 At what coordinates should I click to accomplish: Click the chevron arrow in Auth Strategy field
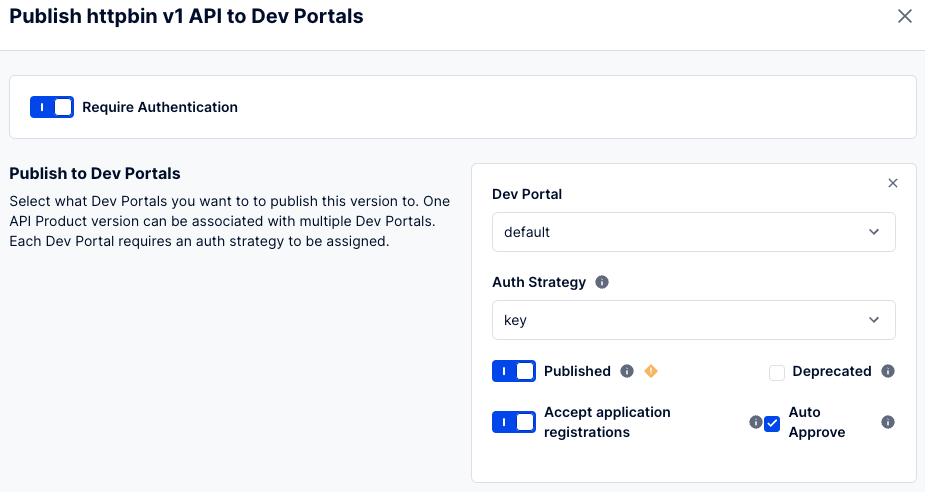tap(874, 320)
